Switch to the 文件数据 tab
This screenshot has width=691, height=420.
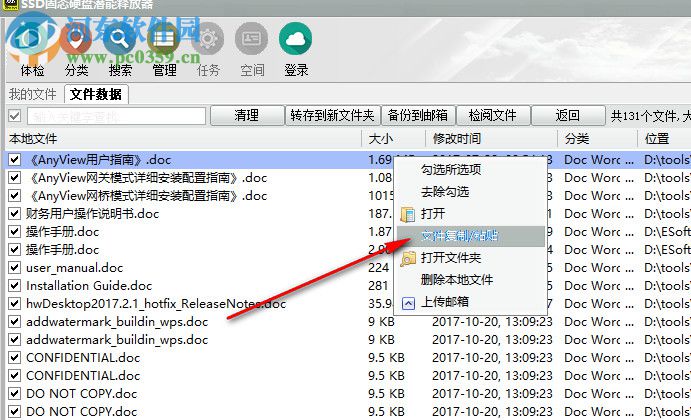click(x=96, y=94)
